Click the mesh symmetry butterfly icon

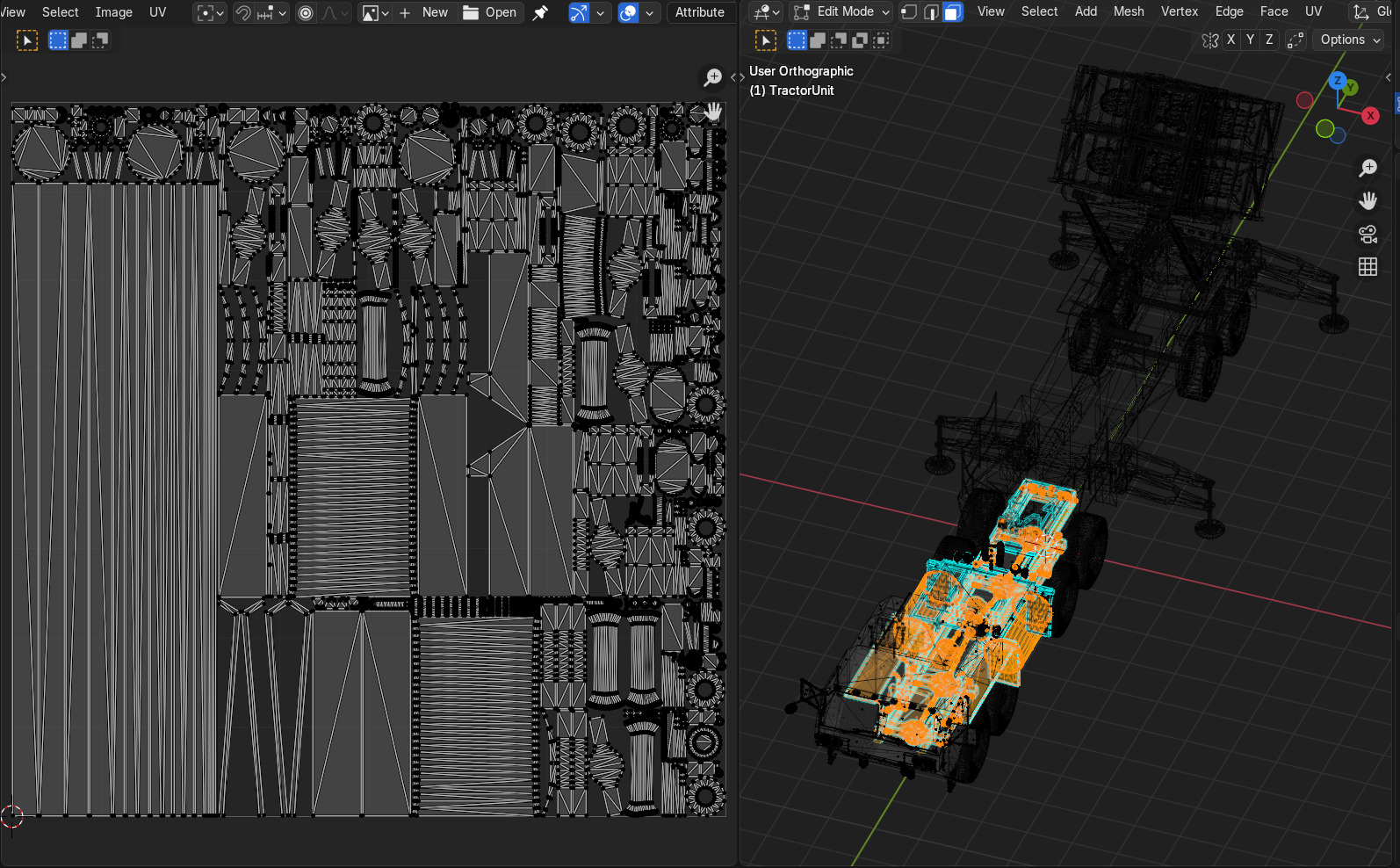coord(1209,40)
